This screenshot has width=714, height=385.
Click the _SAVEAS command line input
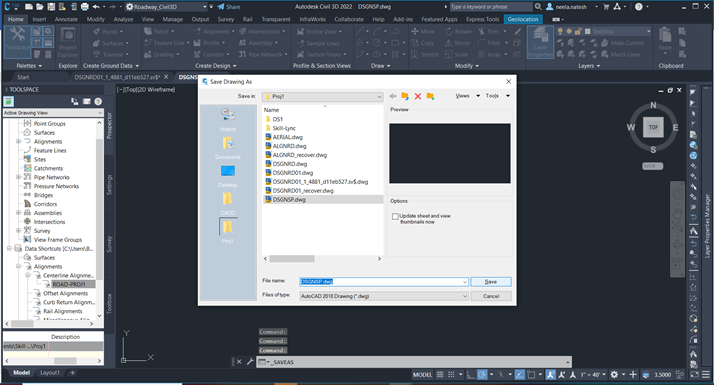pyautogui.click(x=413, y=362)
